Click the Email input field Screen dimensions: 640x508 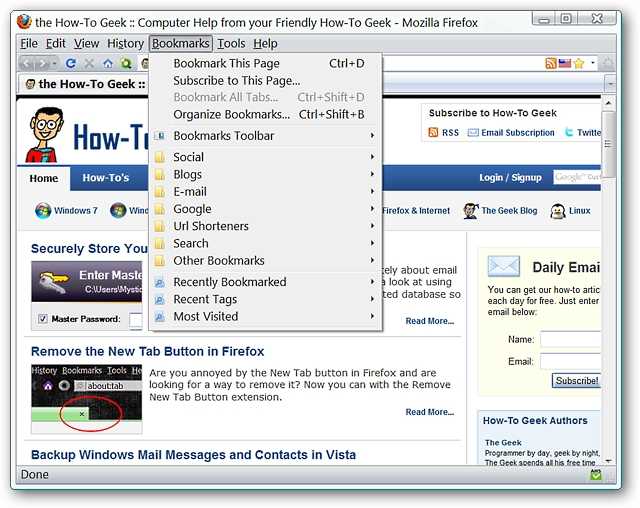pyautogui.click(x=571, y=362)
